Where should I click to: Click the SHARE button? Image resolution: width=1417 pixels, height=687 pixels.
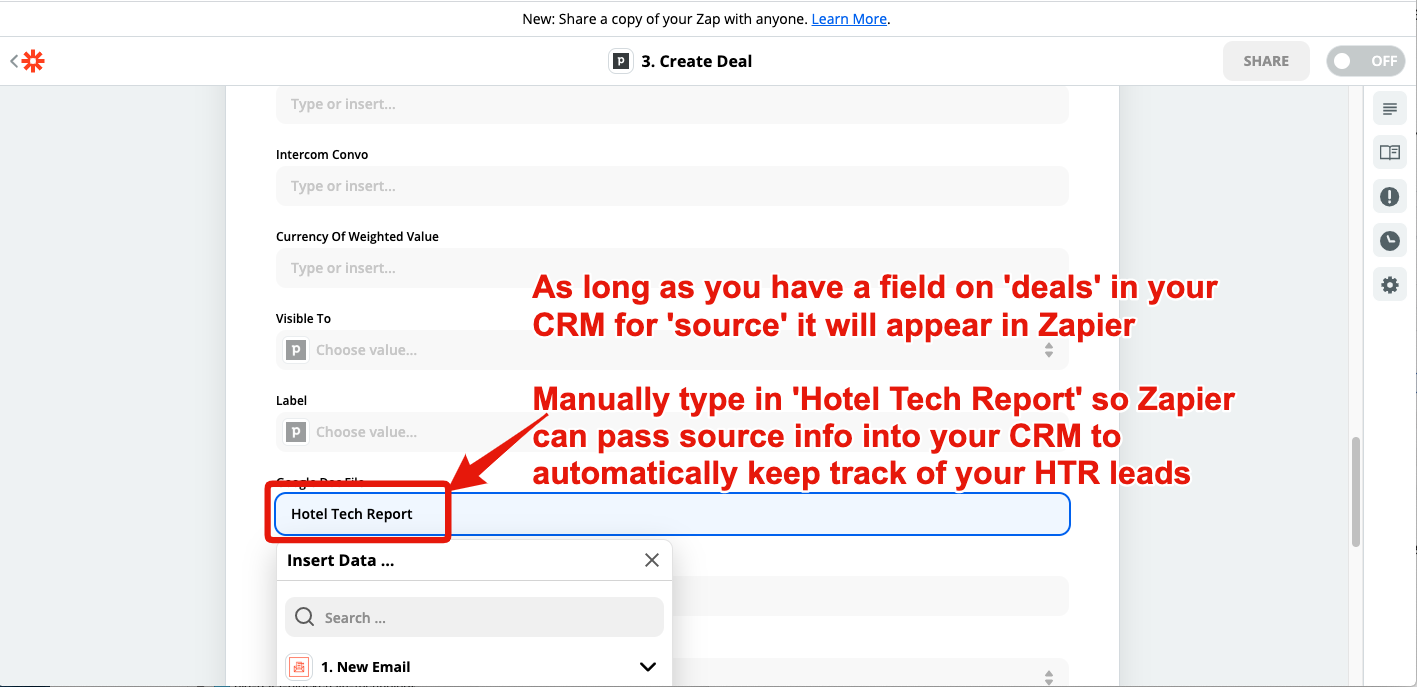click(x=1266, y=61)
